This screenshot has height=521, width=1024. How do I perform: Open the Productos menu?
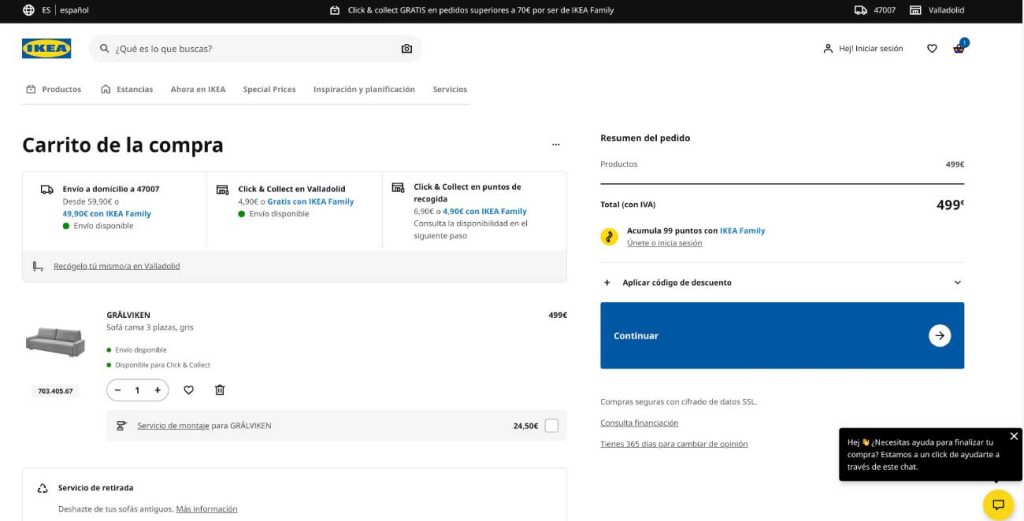point(53,89)
